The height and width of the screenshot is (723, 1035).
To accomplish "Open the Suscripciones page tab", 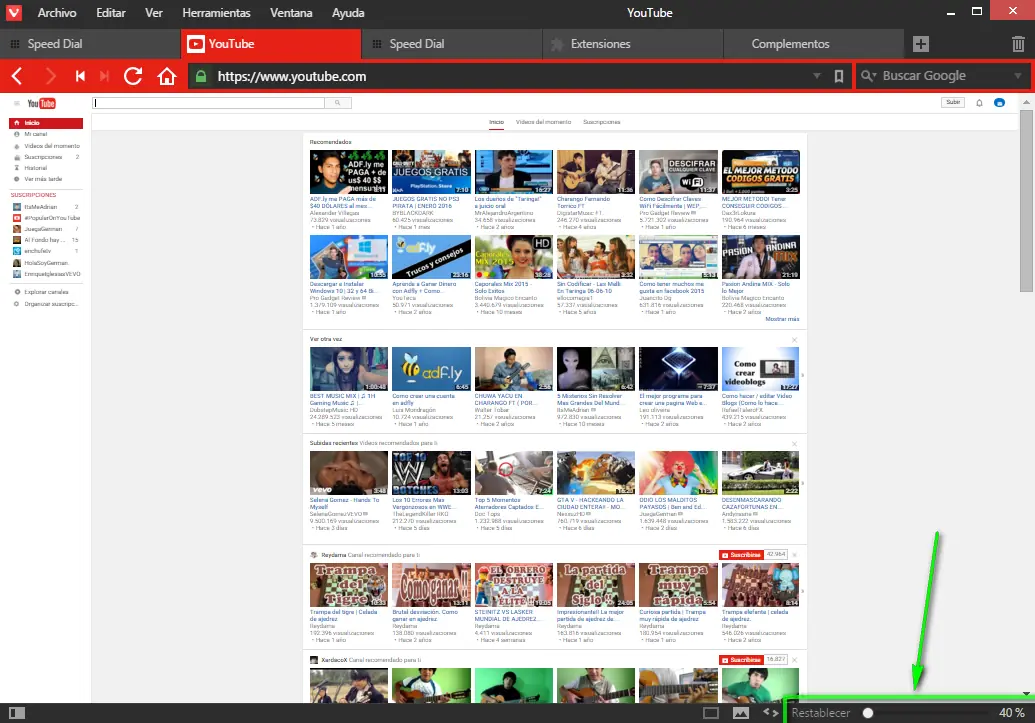I will coord(601,122).
